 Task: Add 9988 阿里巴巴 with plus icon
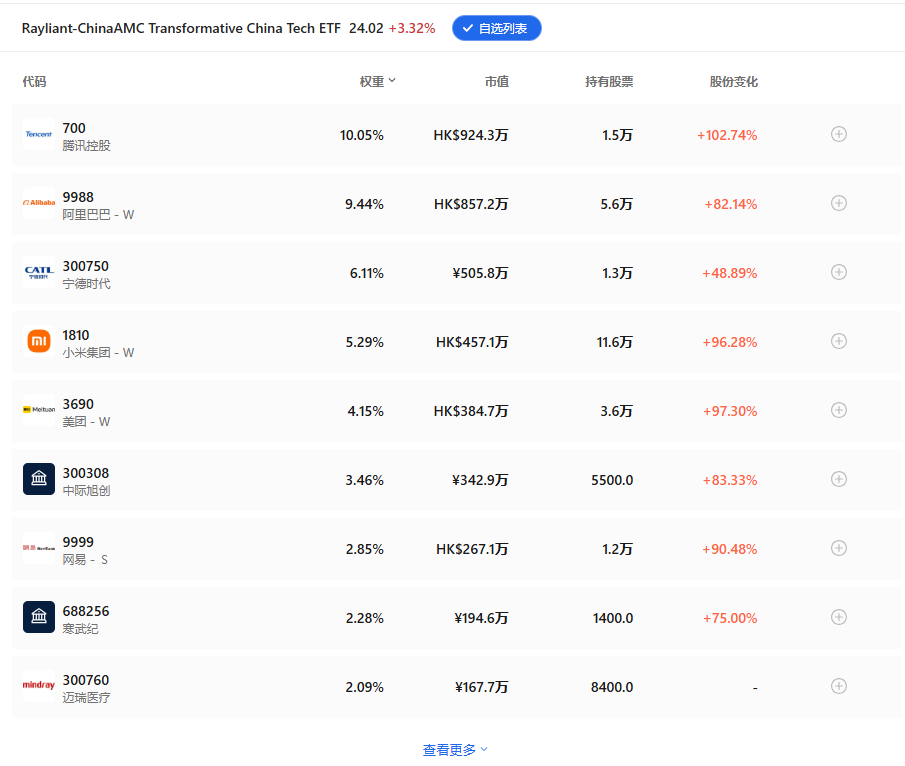point(839,203)
